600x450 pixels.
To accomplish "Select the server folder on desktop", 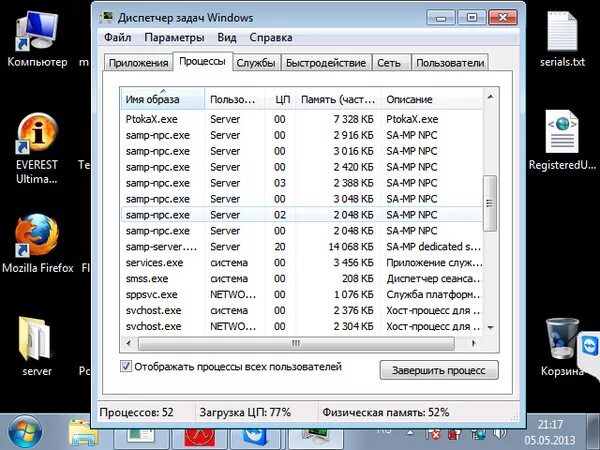I will (36, 346).
